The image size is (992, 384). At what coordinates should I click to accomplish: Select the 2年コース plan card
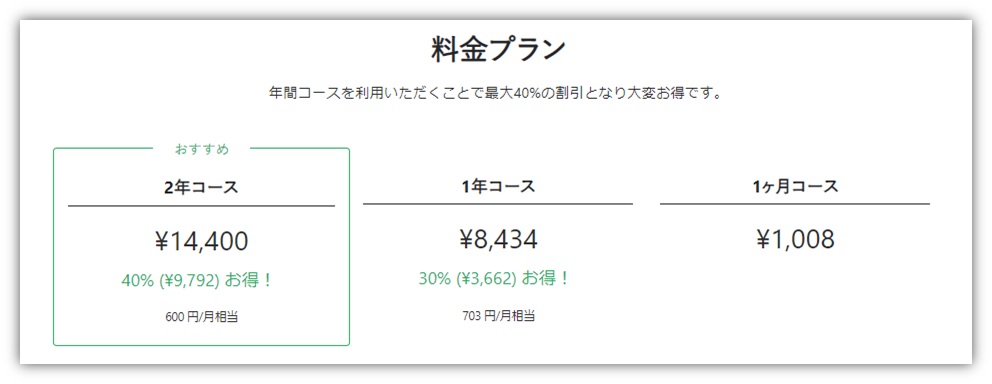tap(201, 247)
